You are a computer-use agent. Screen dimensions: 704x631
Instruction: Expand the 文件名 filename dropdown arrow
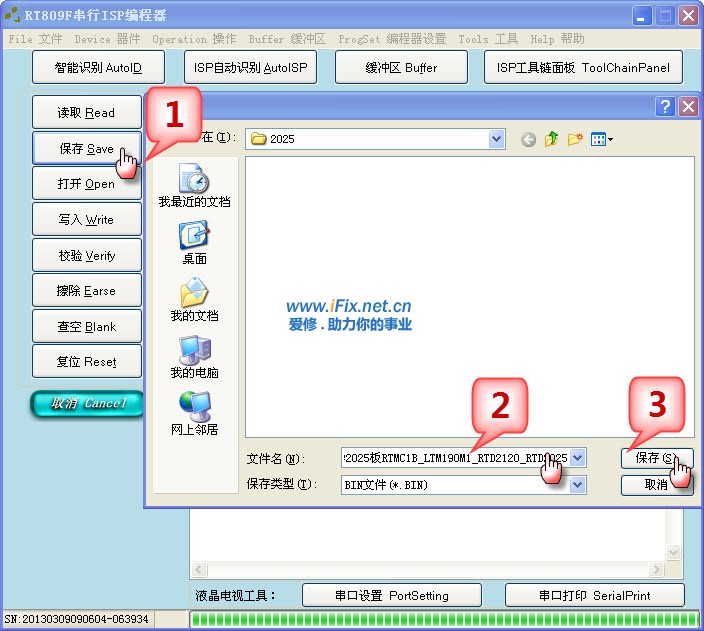coord(578,458)
